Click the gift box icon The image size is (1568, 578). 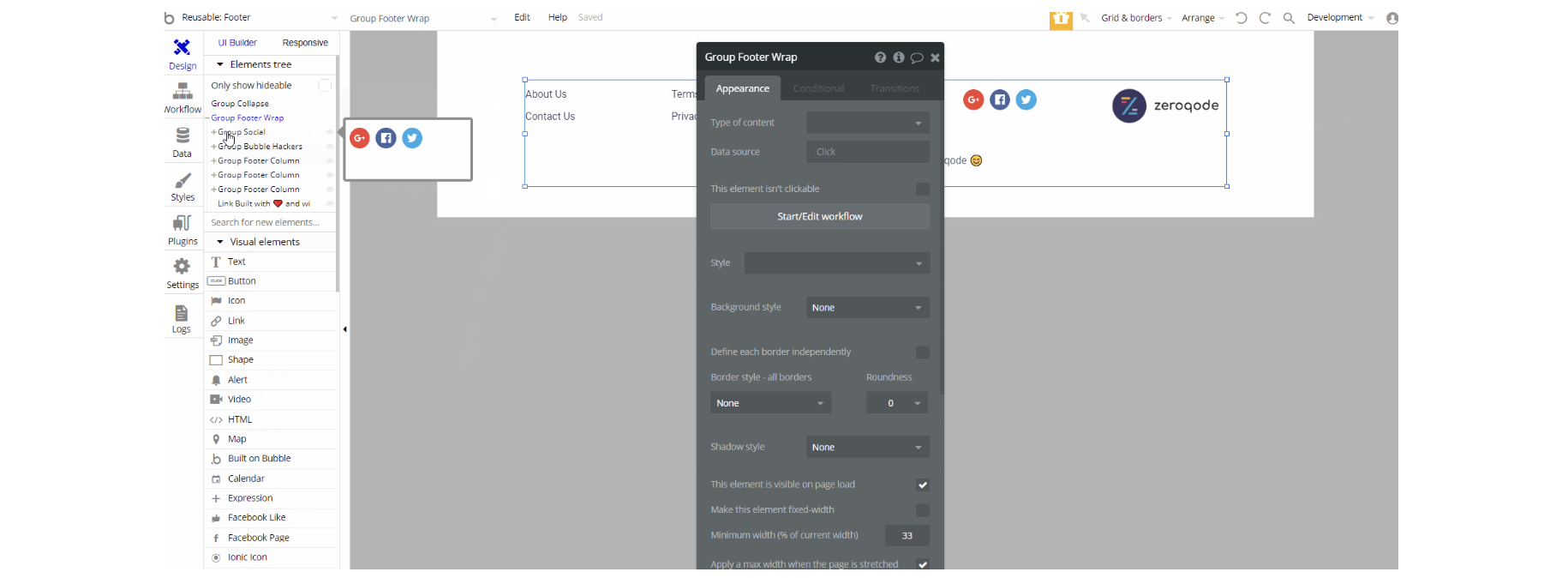tap(1061, 20)
